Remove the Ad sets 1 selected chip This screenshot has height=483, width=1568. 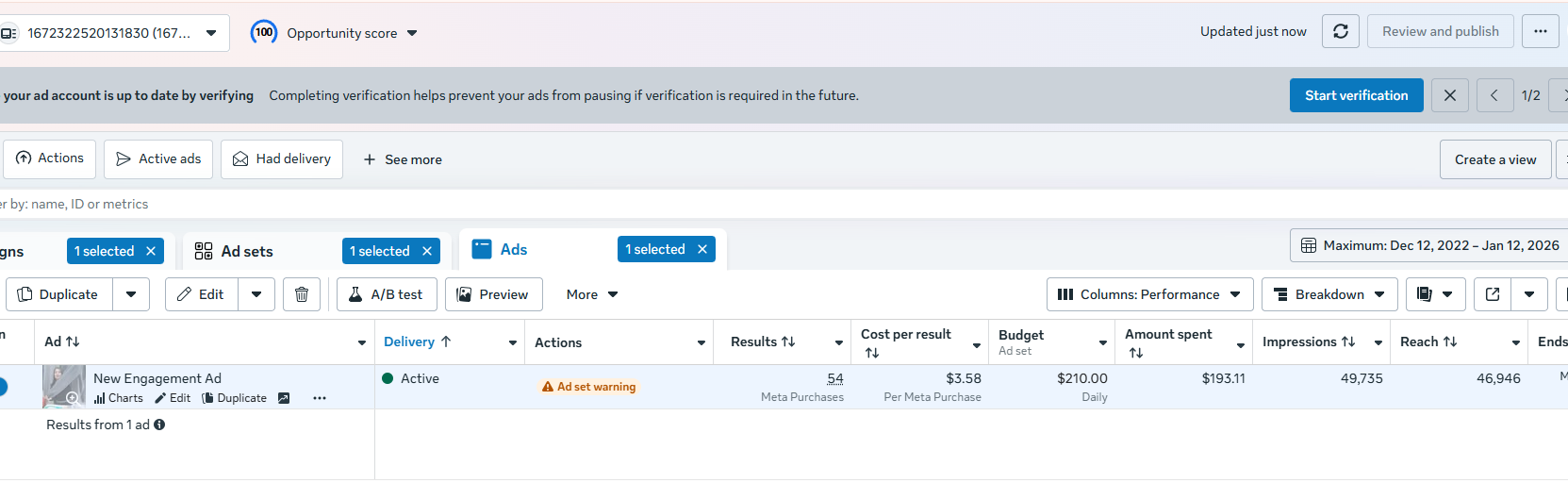pos(427,251)
